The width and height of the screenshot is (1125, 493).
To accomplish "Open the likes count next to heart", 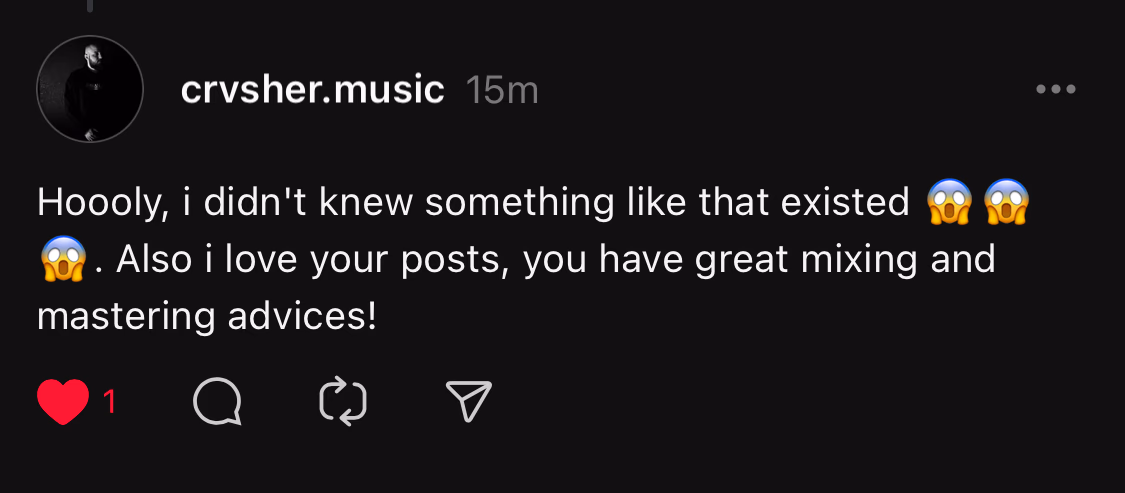I will pyautogui.click(x=109, y=403).
